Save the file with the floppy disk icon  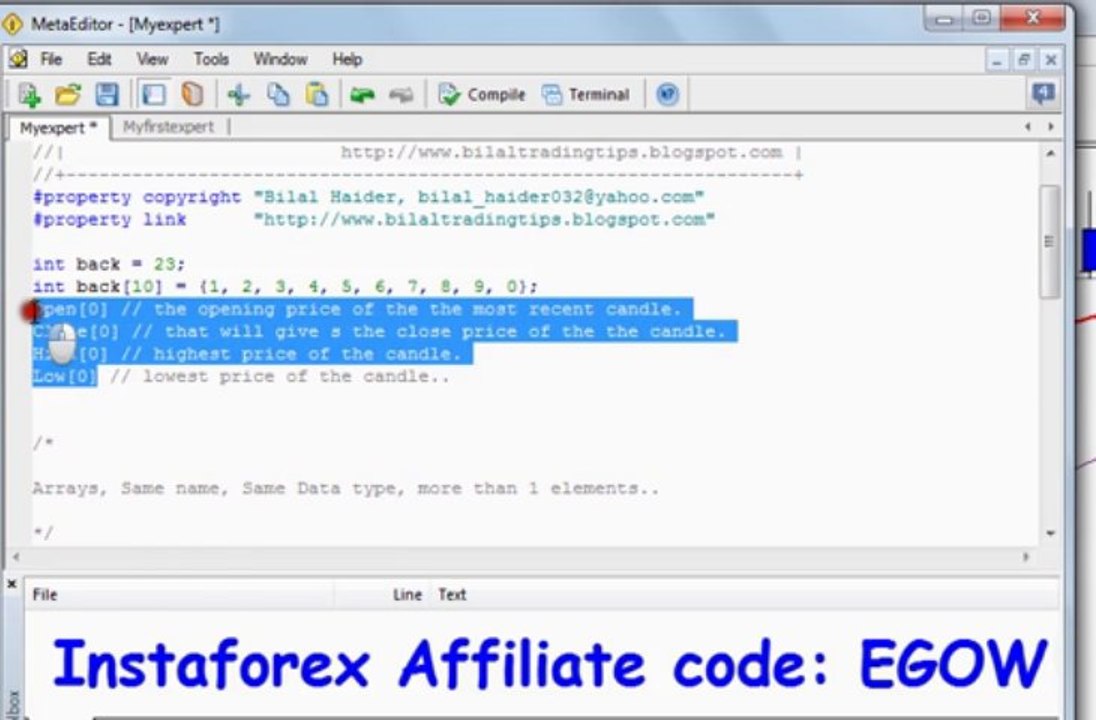click(107, 94)
